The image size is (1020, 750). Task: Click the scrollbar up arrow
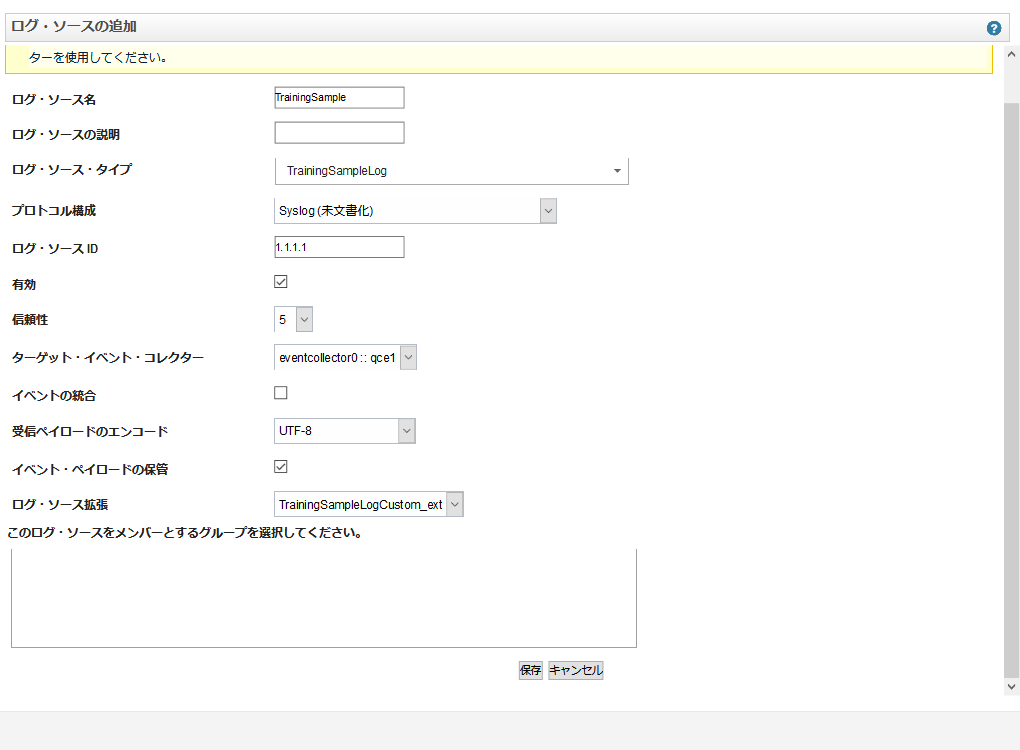(x=1011, y=55)
